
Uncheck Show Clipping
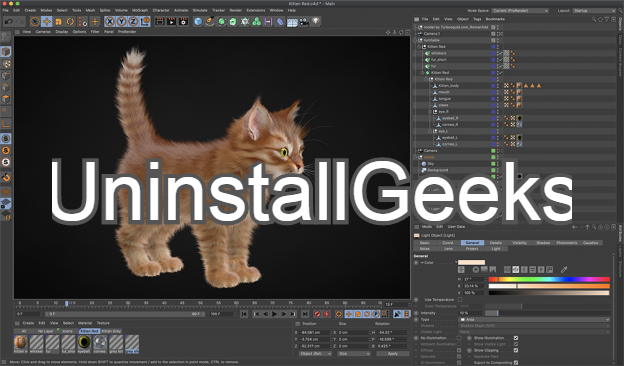coord(516,350)
